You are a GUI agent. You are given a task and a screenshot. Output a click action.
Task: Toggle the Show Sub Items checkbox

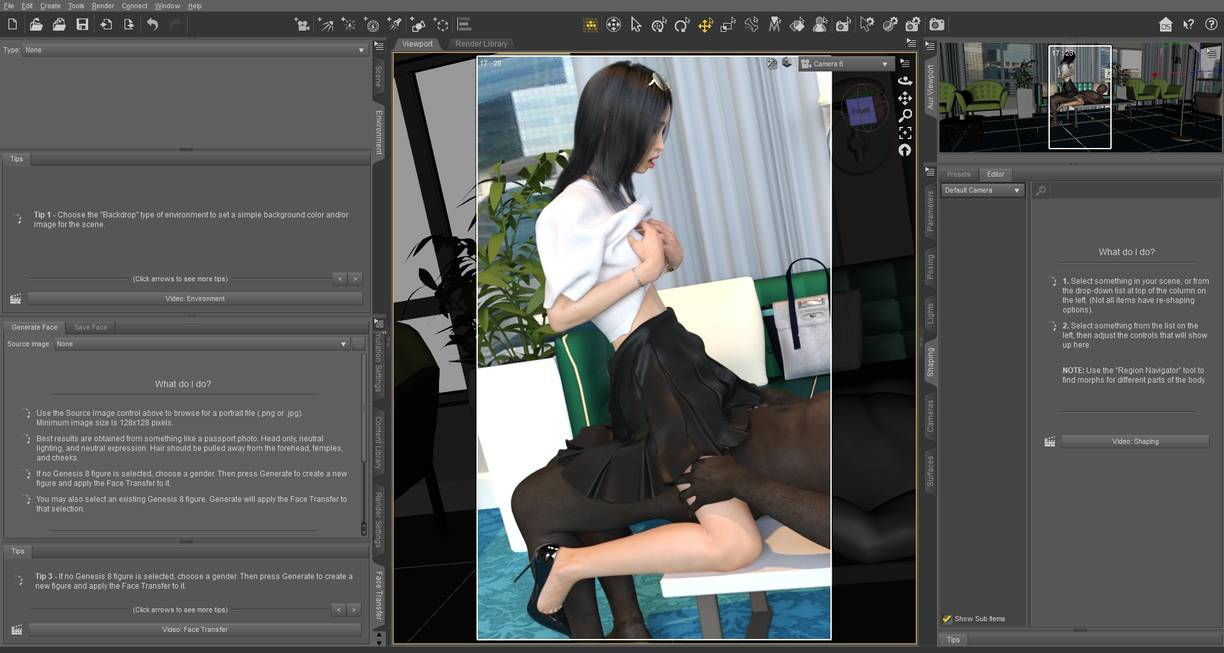pyautogui.click(x=947, y=619)
